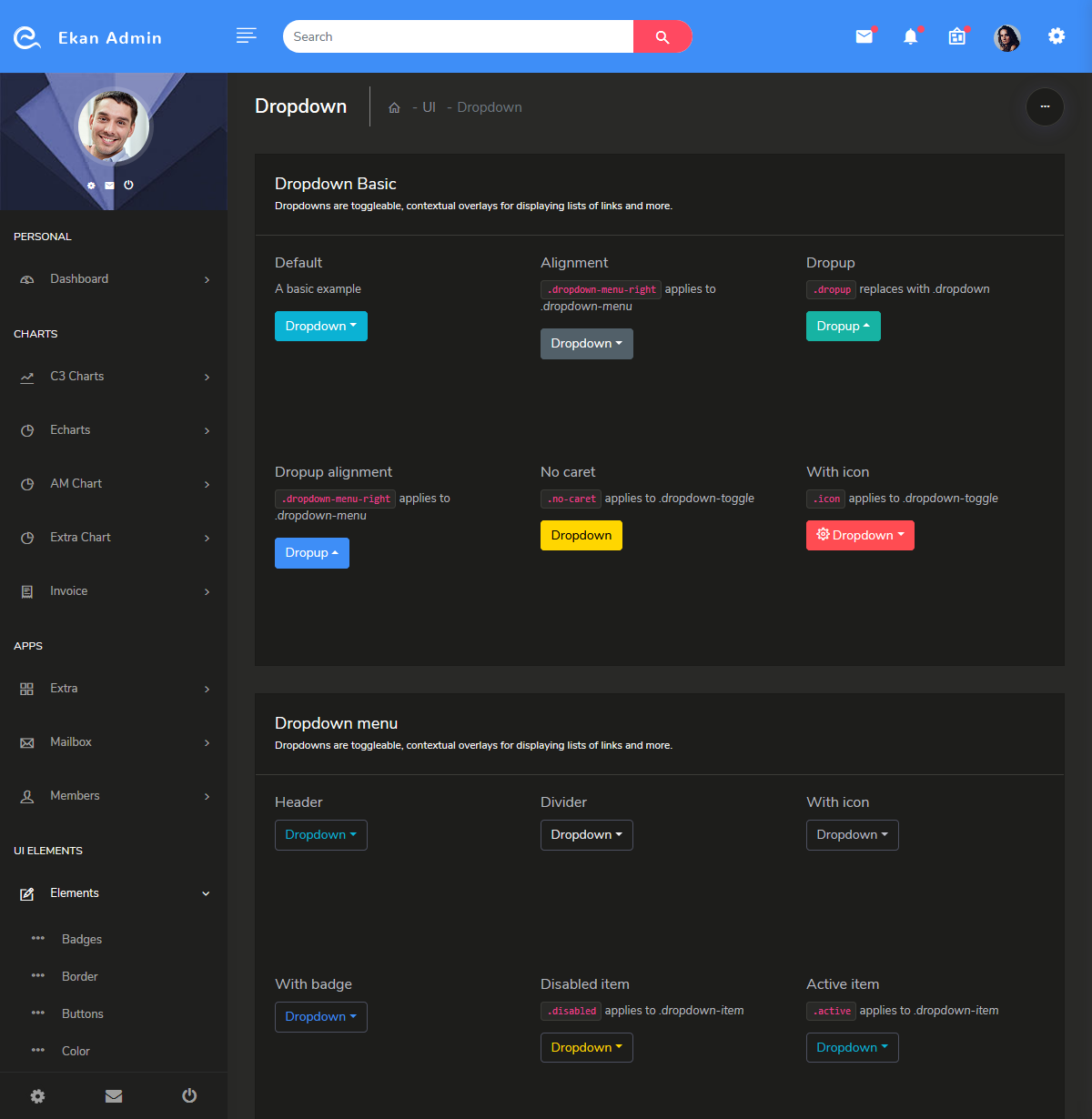The height and width of the screenshot is (1119, 1092).
Task: Click the power icon under the profile picture
Action: (x=128, y=185)
